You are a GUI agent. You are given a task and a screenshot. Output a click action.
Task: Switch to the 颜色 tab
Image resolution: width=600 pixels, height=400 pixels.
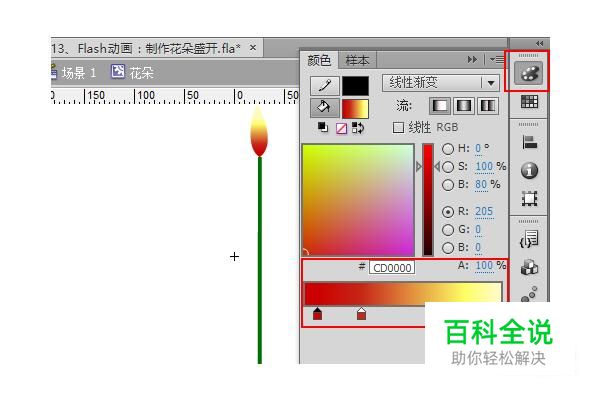pos(319,60)
